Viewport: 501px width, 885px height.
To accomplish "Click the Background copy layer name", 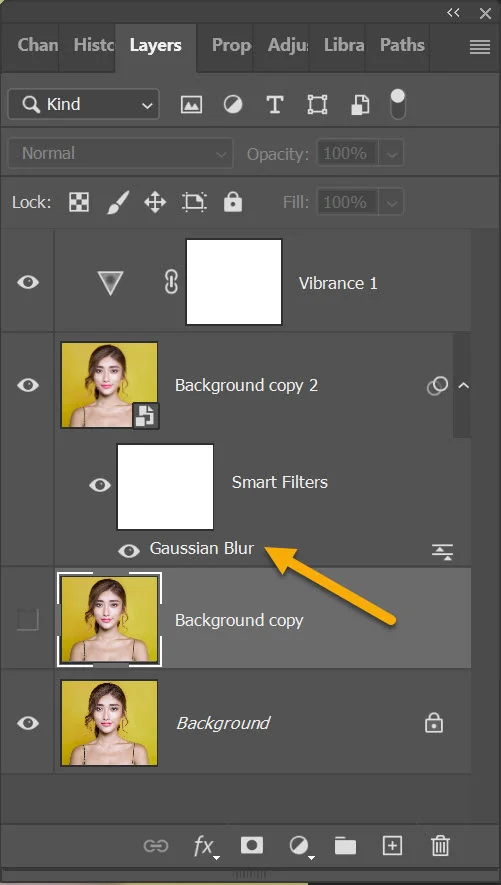I will coord(239,620).
